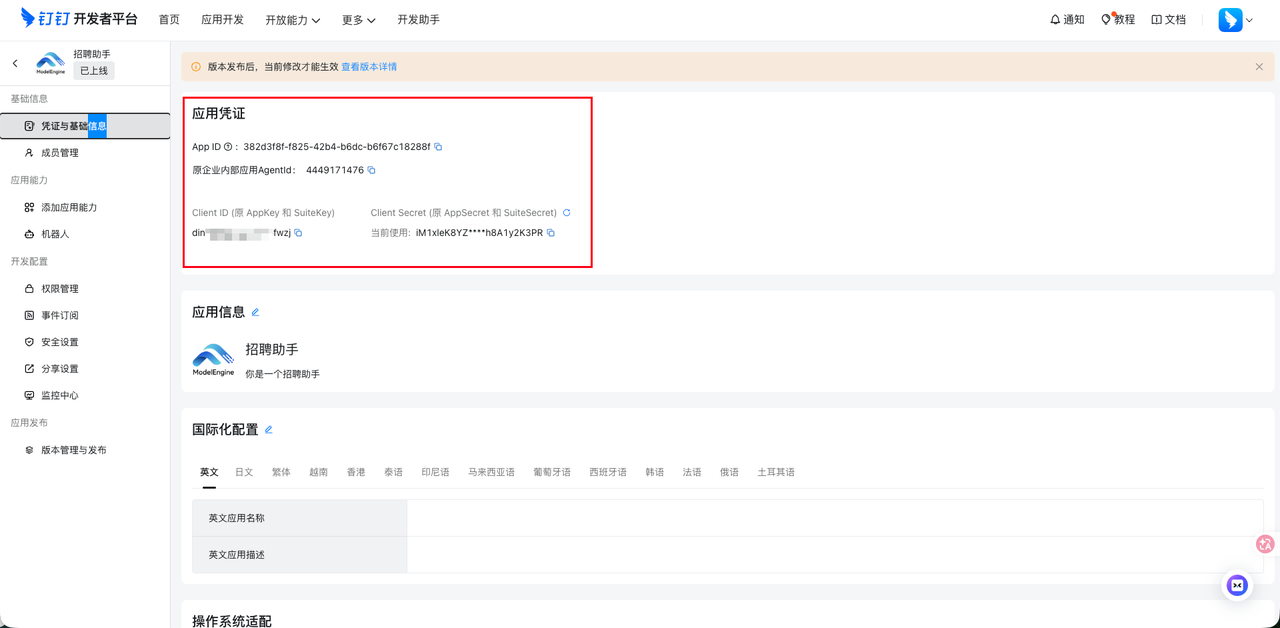Open 开发助手 in top navigation

pyautogui.click(x=418, y=20)
